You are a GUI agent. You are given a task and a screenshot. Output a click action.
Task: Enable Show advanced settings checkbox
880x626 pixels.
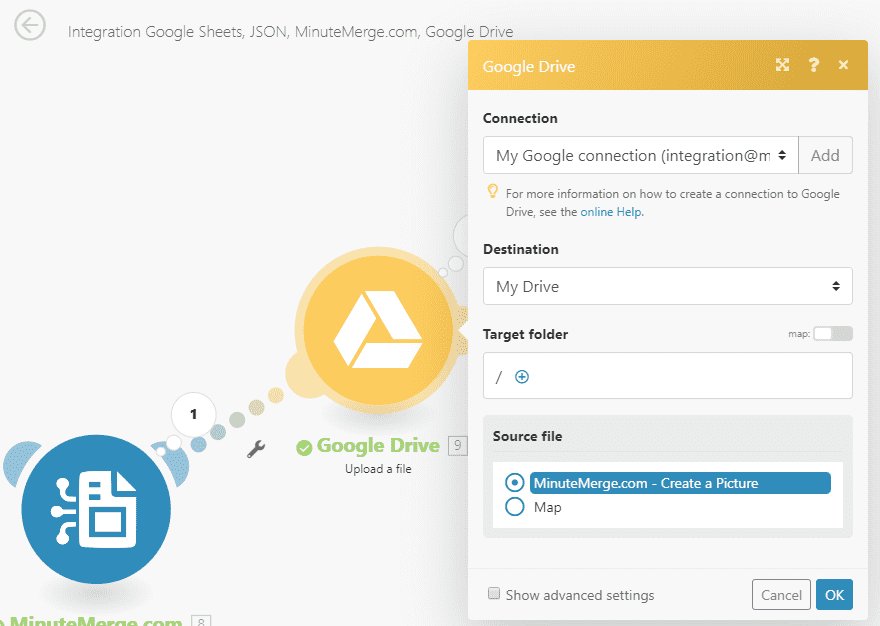pyautogui.click(x=493, y=594)
